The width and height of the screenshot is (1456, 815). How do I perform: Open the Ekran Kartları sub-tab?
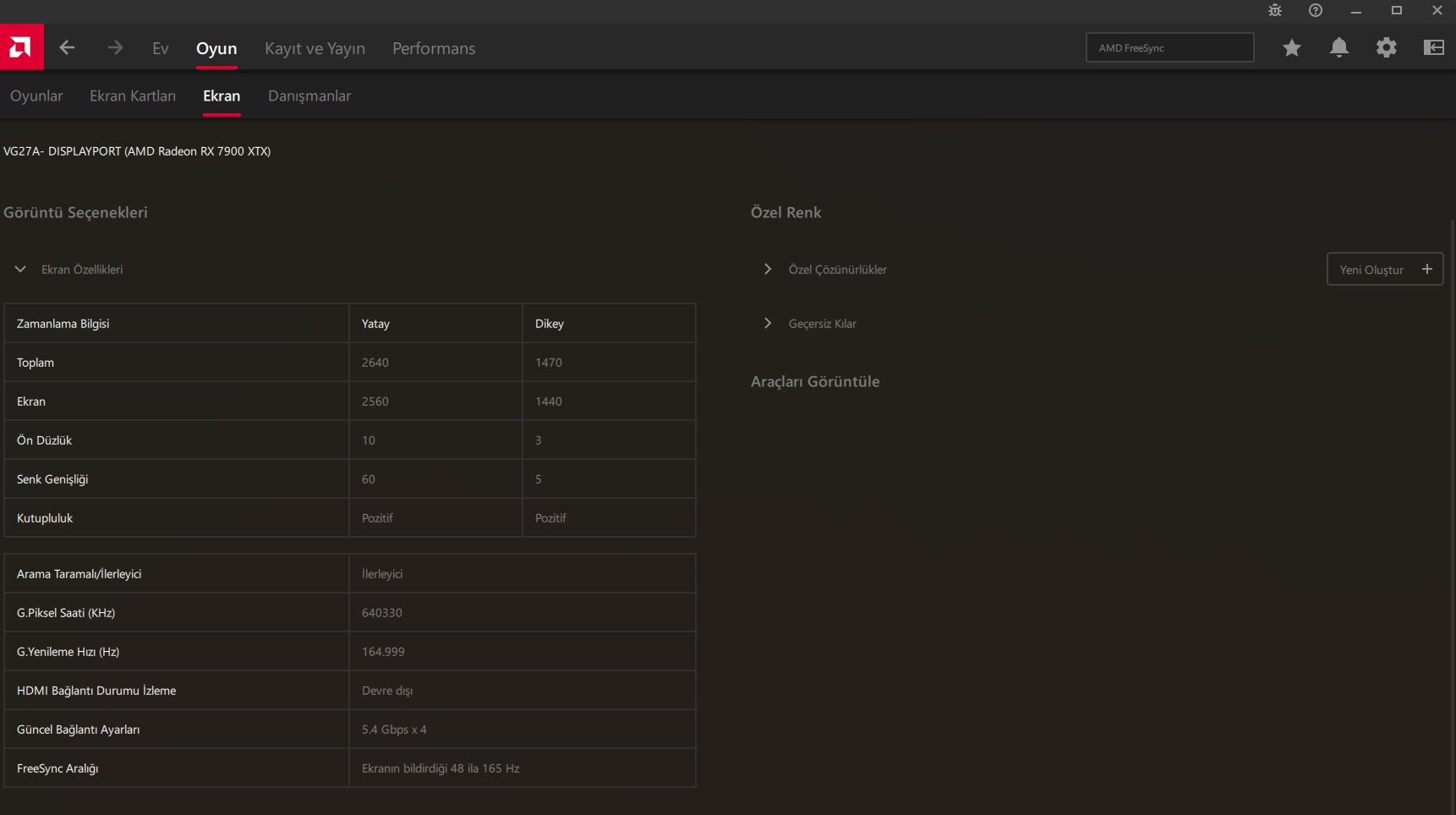[133, 96]
